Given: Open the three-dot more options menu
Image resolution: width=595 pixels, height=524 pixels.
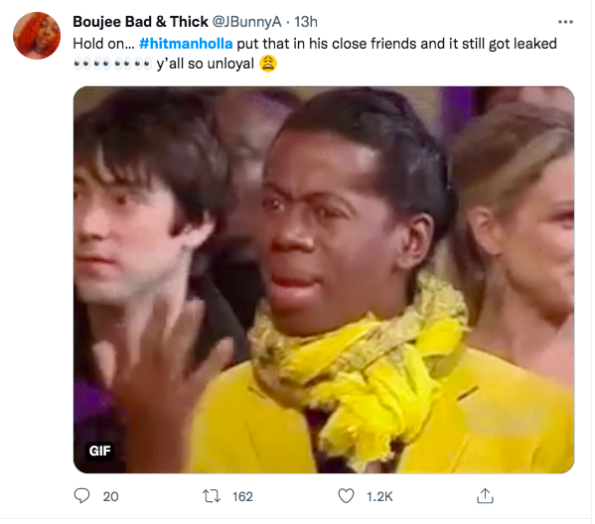Looking at the screenshot, I should coord(565,22).
